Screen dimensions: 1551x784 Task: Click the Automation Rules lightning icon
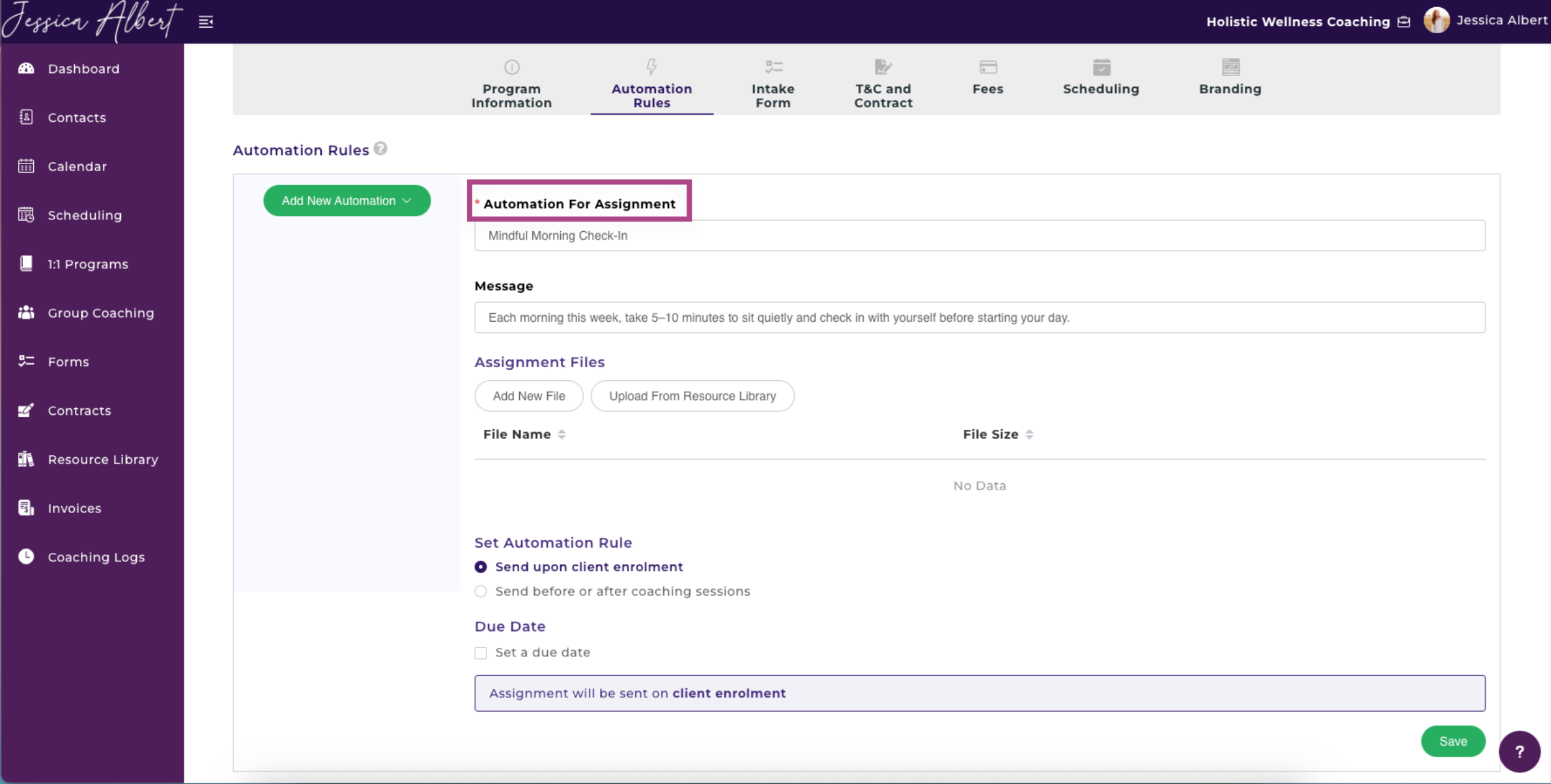(651, 66)
